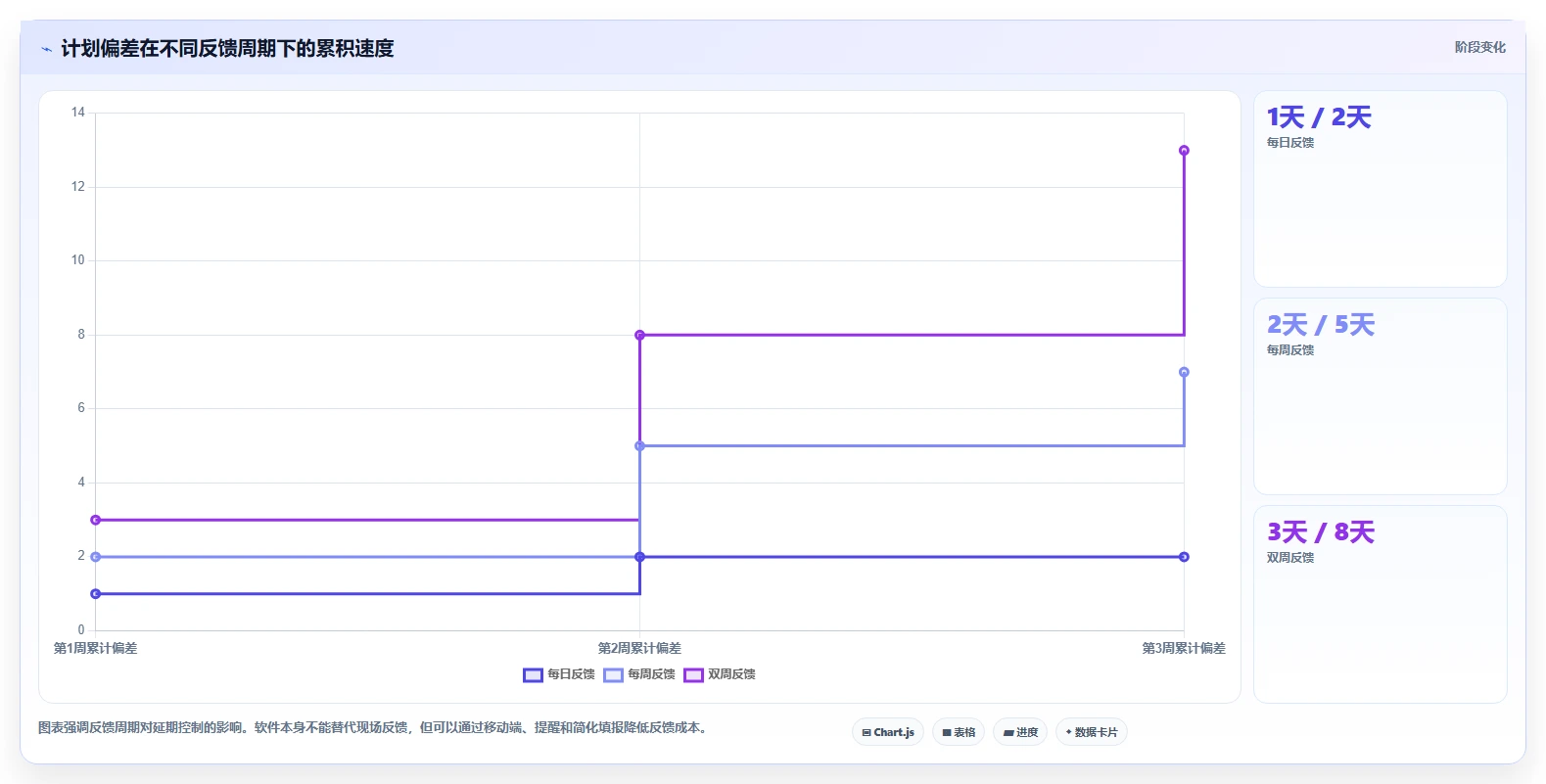Screen dimensions: 1546x784
Task: Open the 1天 / 2天 每日反馈 card
Action: pos(1381,189)
